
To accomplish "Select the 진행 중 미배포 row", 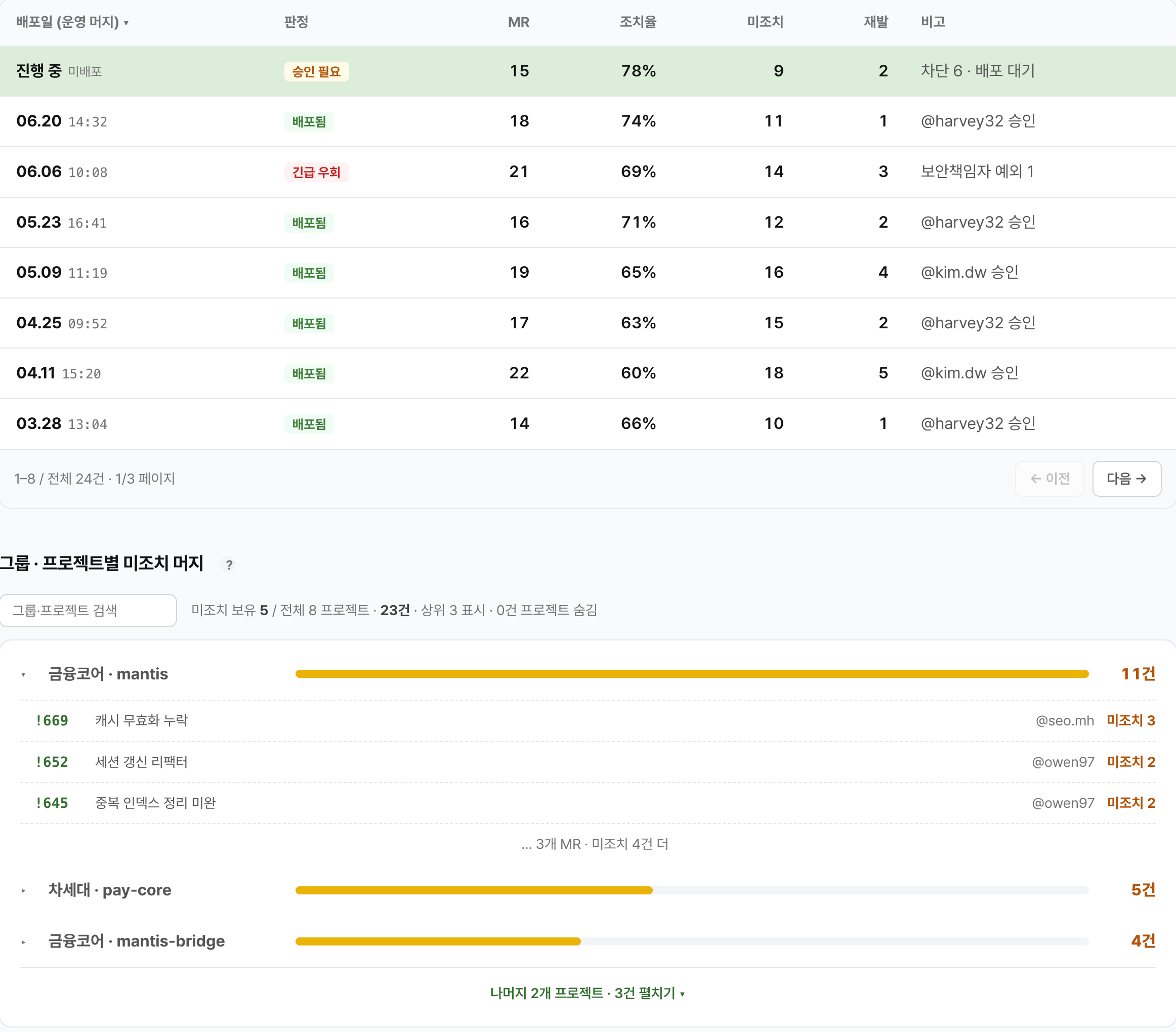I will [588, 71].
